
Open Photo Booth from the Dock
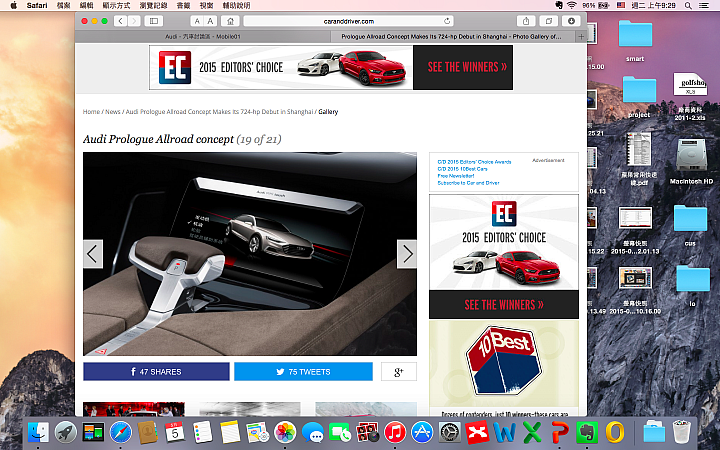[x=367, y=432]
